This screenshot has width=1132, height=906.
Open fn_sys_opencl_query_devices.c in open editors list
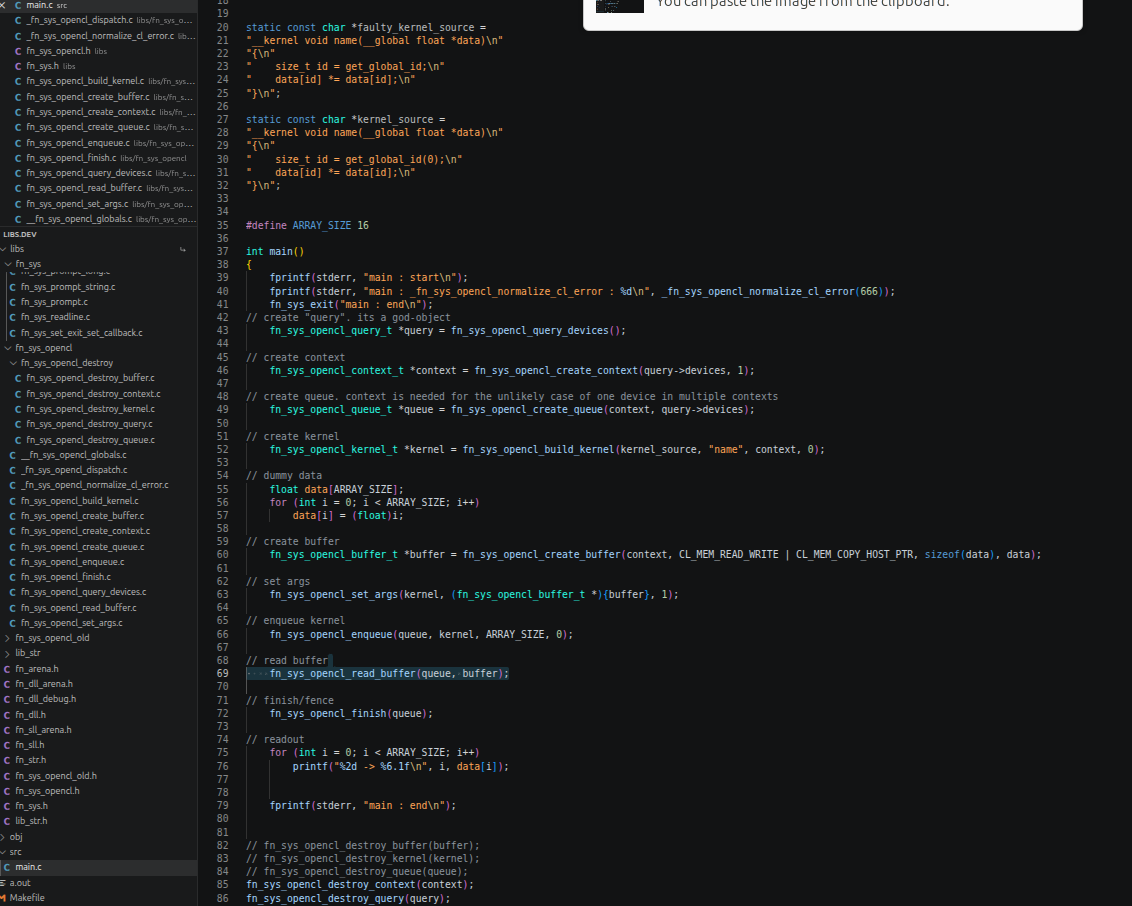[x=98, y=173]
